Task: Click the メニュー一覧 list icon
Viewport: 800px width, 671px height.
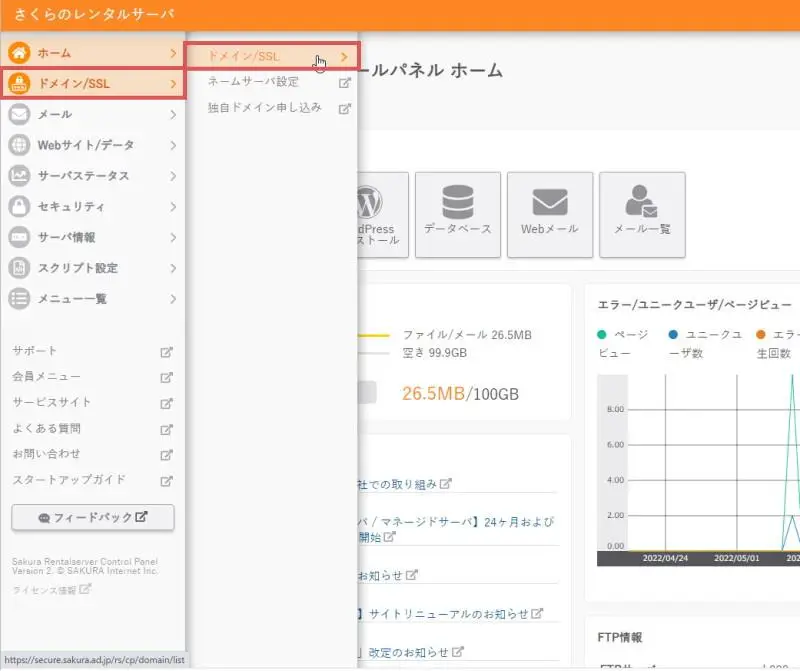Action: tap(19, 299)
